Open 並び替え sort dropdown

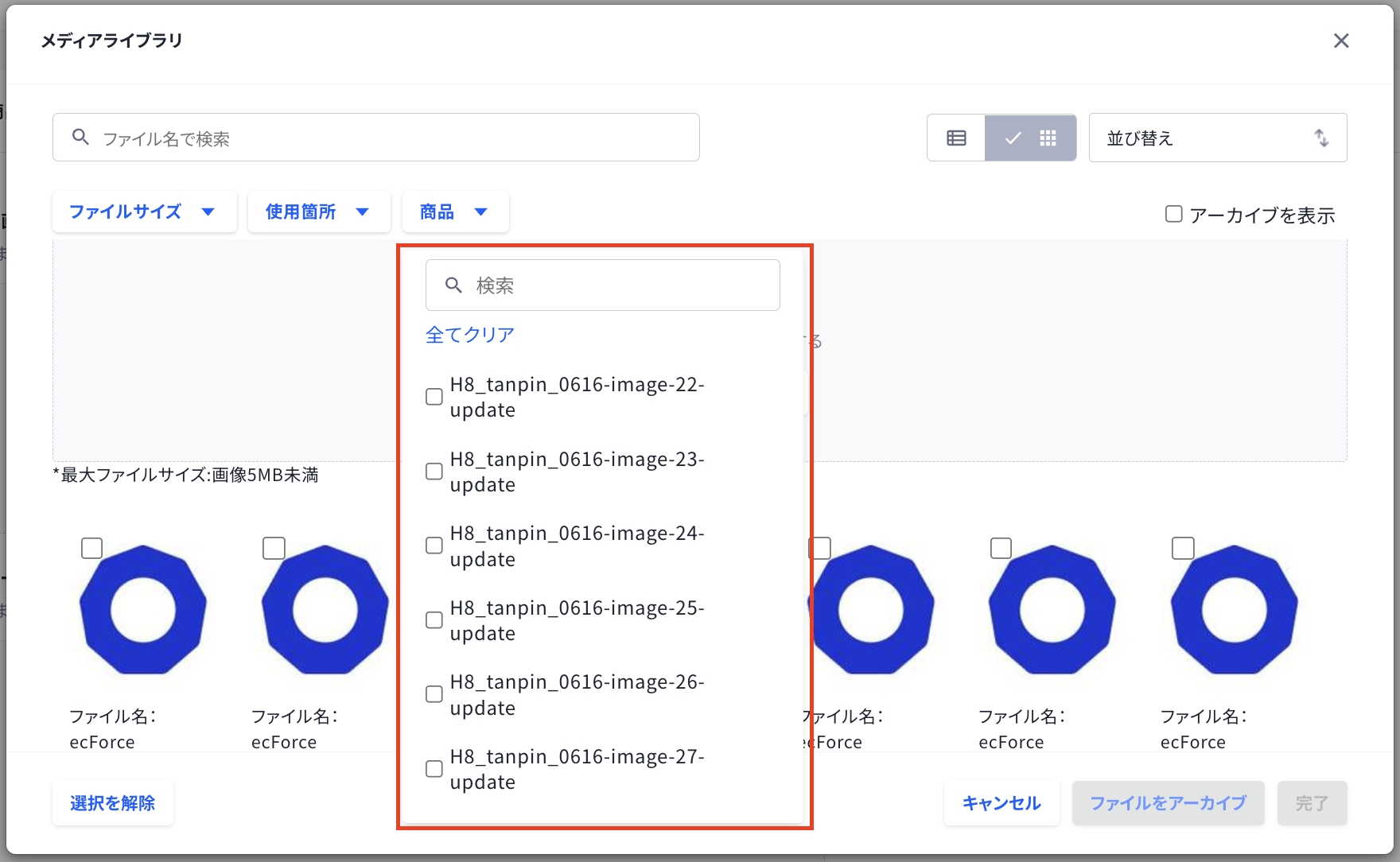point(1218,138)
